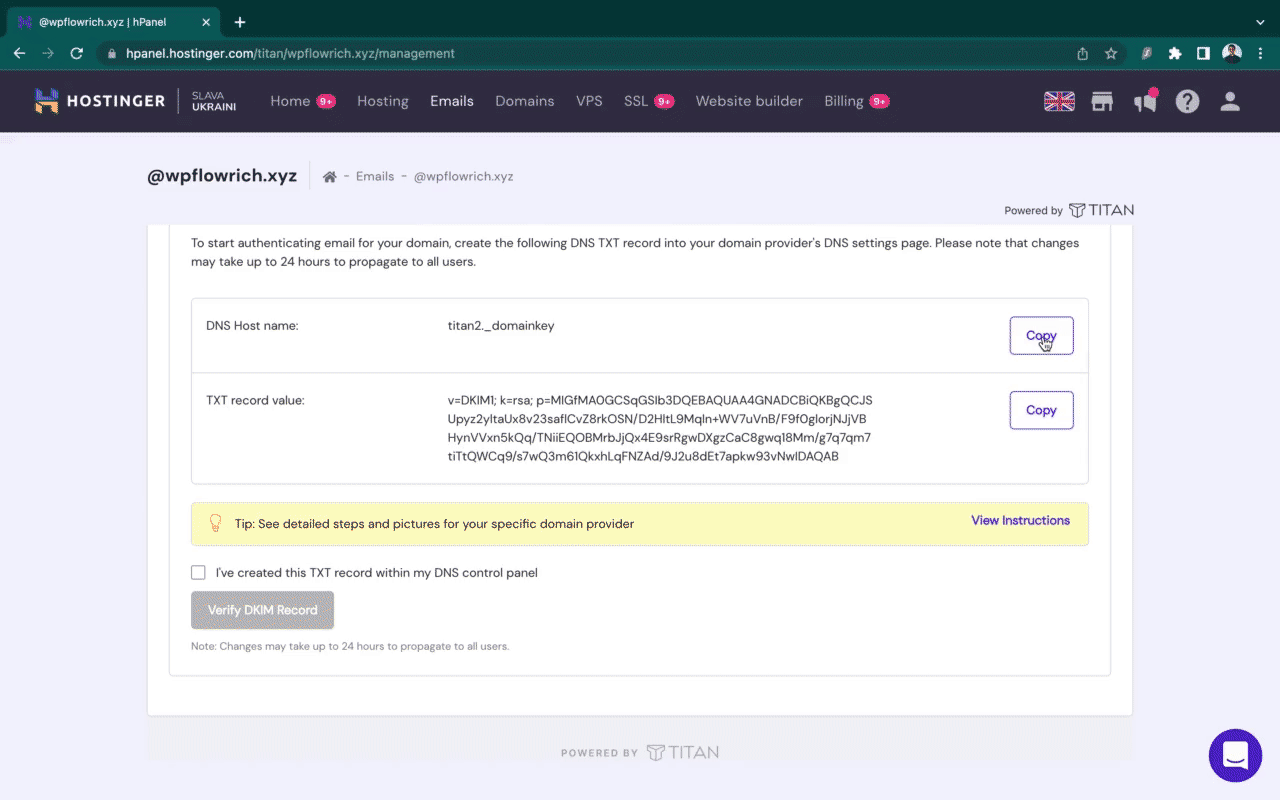The image size is (1280, 800).
Task: Go forward in browser history
Action: [x=48, y=54]
